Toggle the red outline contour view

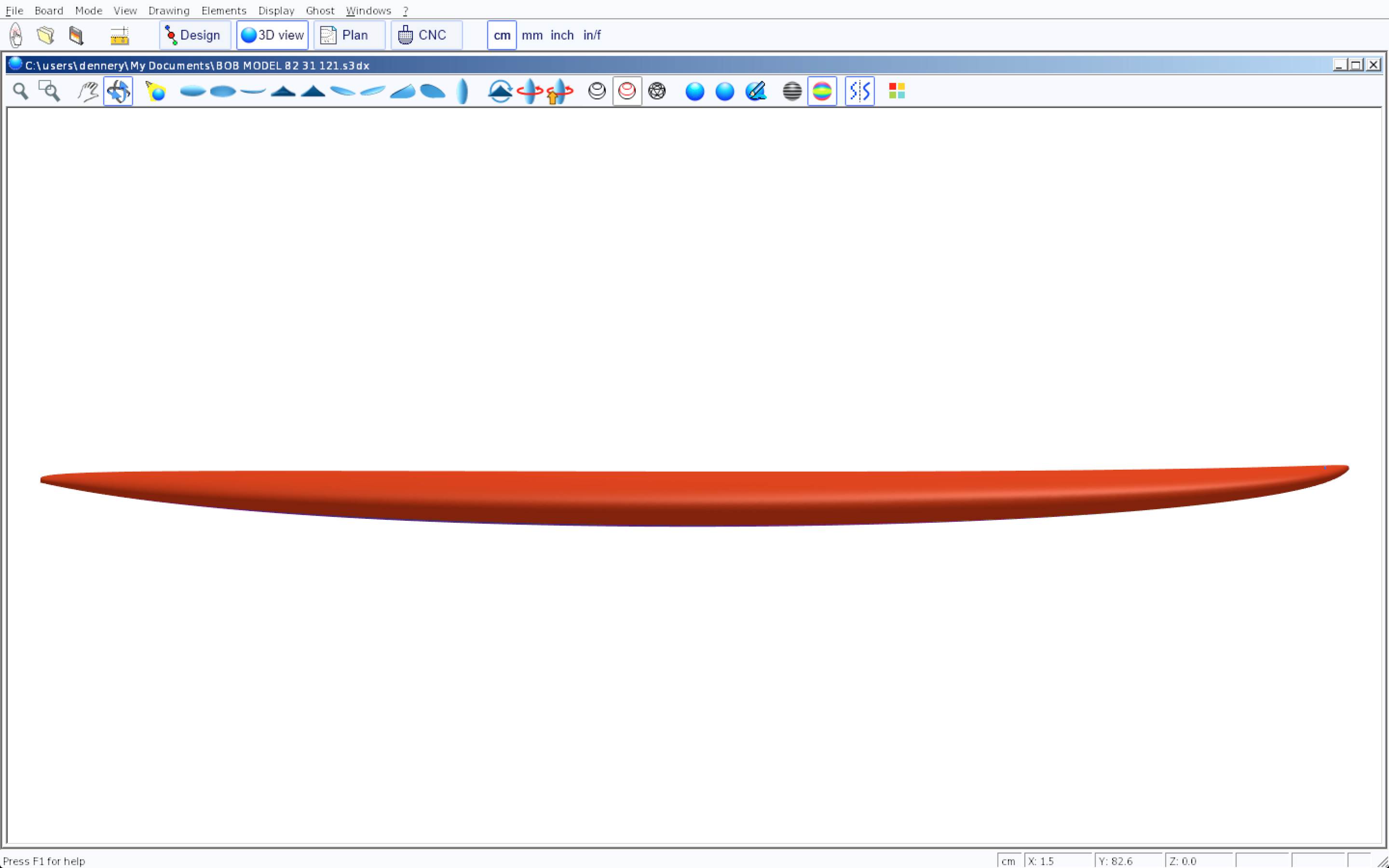pos(627,91)
